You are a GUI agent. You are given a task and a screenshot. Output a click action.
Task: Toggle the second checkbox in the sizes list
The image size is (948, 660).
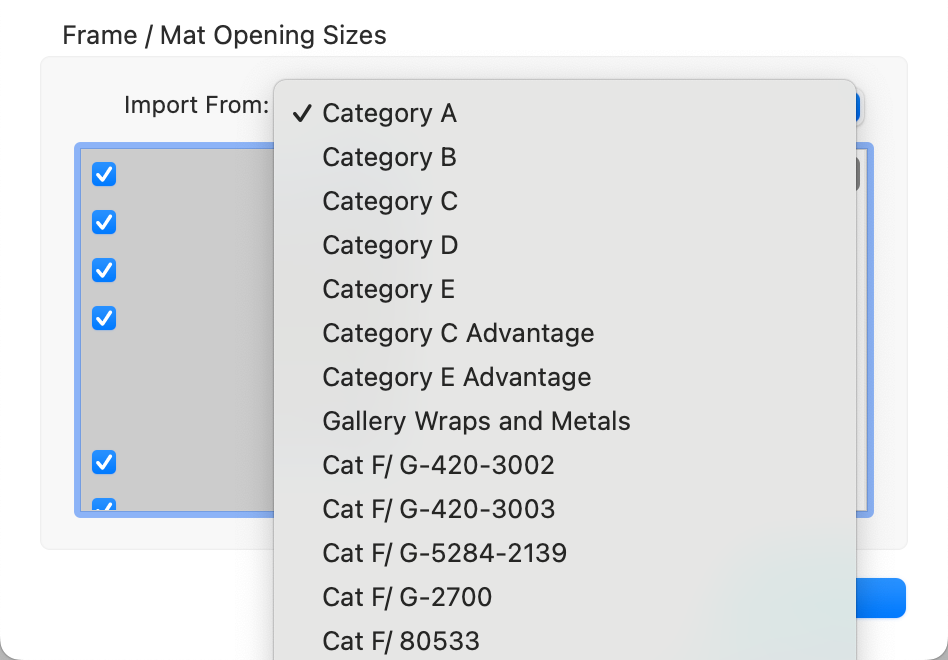click(104, 222)
